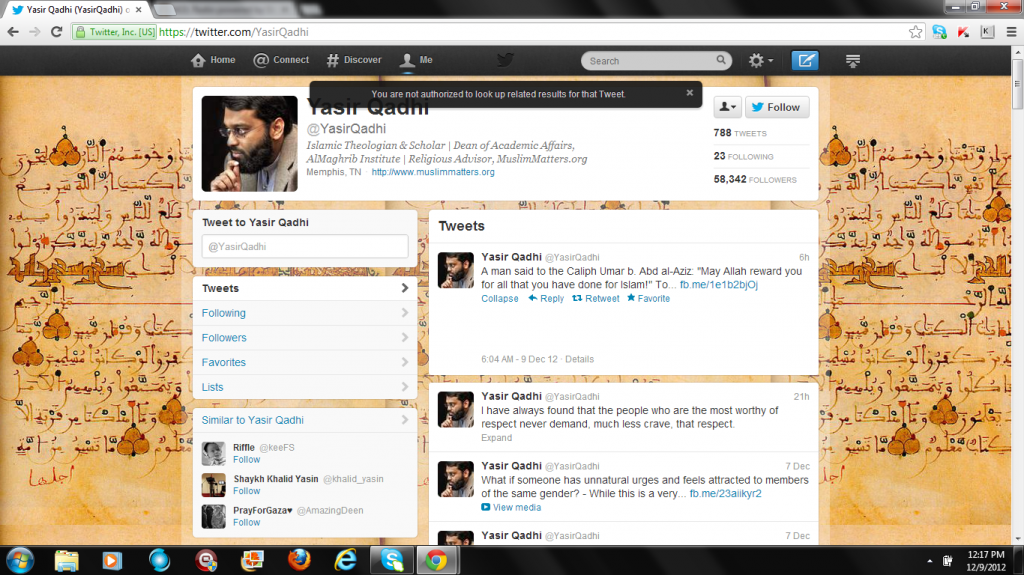Screen dimensions: 1024x575
Task: Follow Riffle @keeFS
Action: click(246, 459)
